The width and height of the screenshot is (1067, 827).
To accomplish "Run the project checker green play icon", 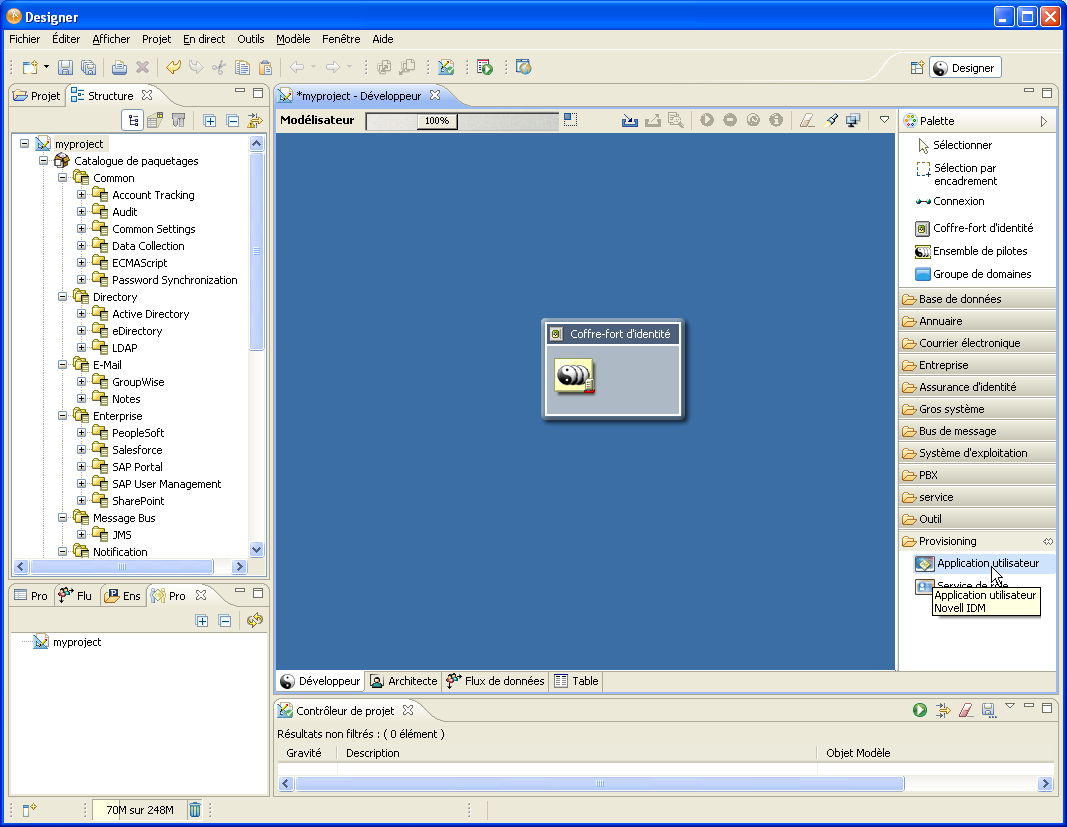I will tap(919, 710).
